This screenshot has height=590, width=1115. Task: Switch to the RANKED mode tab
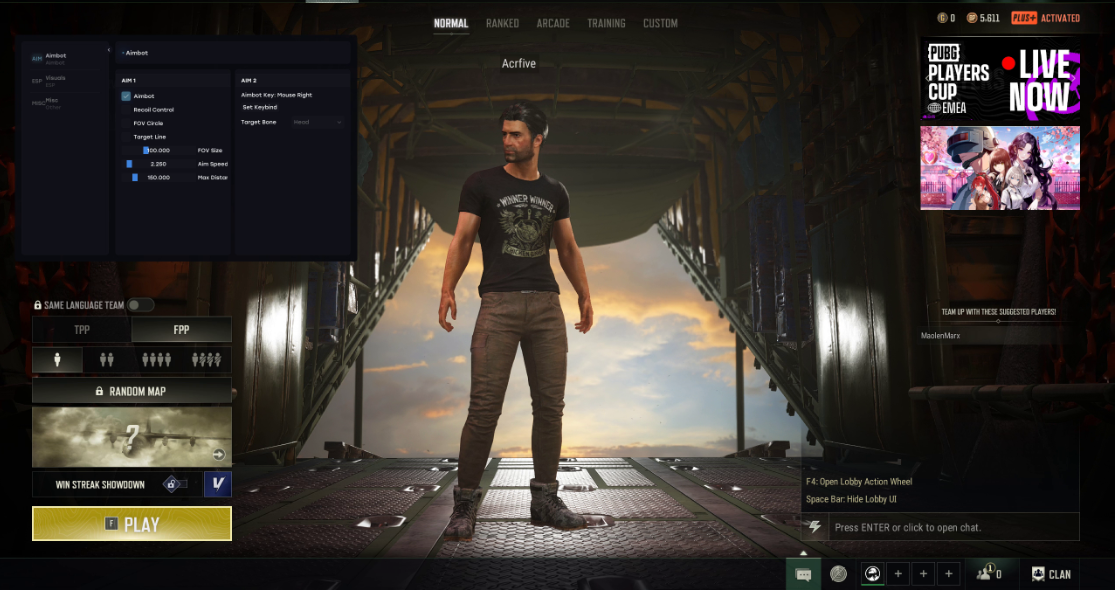502,23
